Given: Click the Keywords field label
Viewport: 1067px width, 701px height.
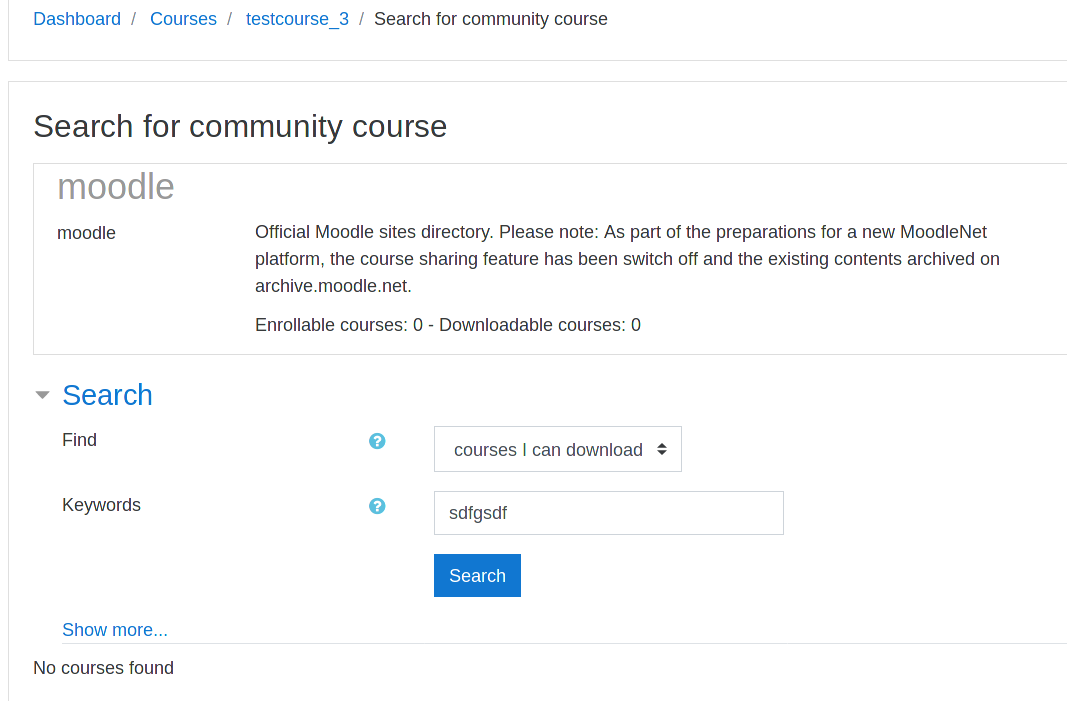Looking at the screenshot, I should click(x=101, y=505).
